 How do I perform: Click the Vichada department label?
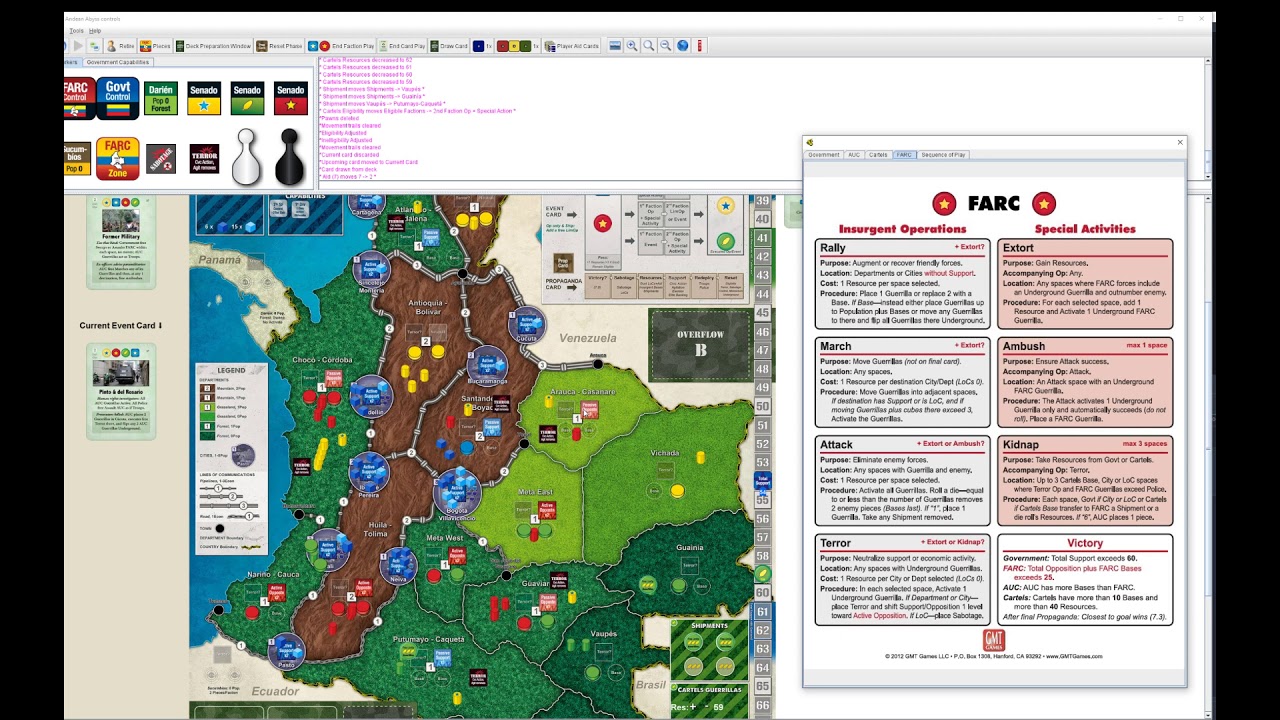tap(666, 452)
